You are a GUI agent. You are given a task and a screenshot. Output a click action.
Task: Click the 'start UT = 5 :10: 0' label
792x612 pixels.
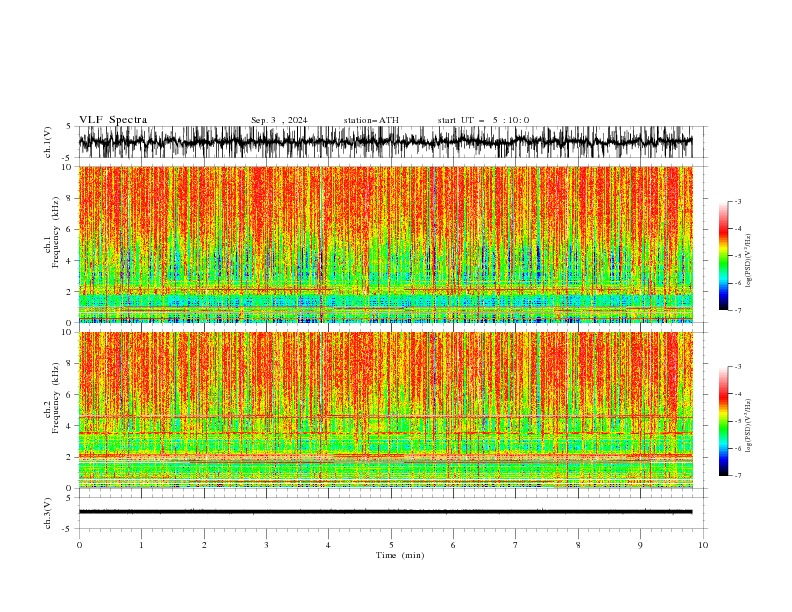coord(483,120)
